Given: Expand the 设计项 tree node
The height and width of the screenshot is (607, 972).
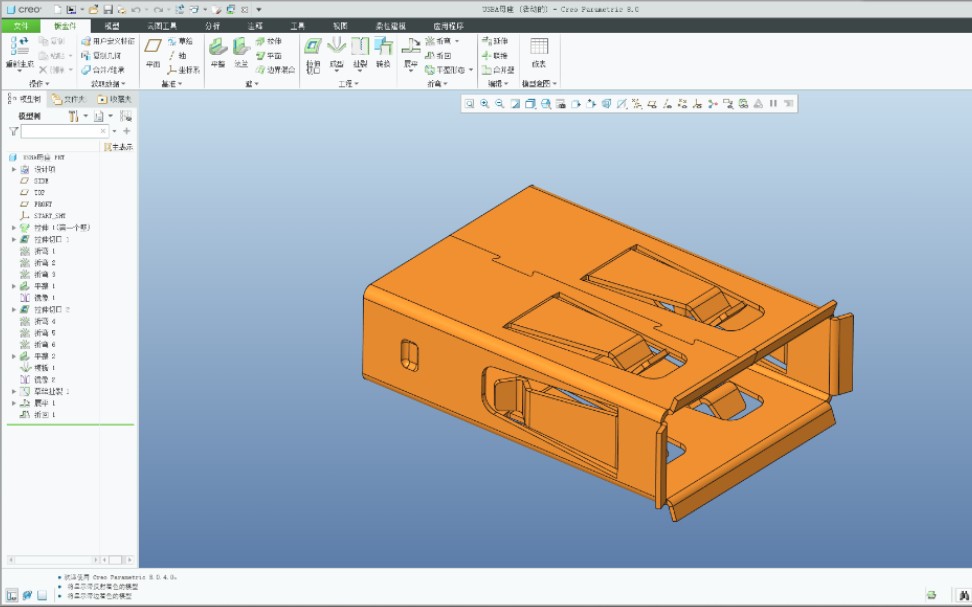Looking at the screenshot, I should coord(14,169).
